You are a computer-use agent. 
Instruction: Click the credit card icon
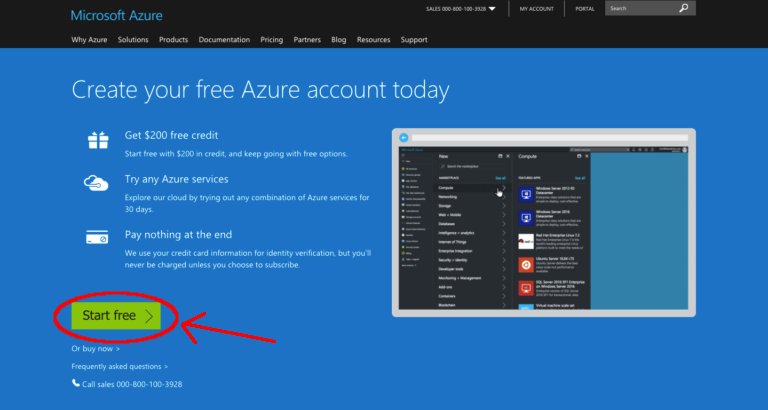pos(97,237)
